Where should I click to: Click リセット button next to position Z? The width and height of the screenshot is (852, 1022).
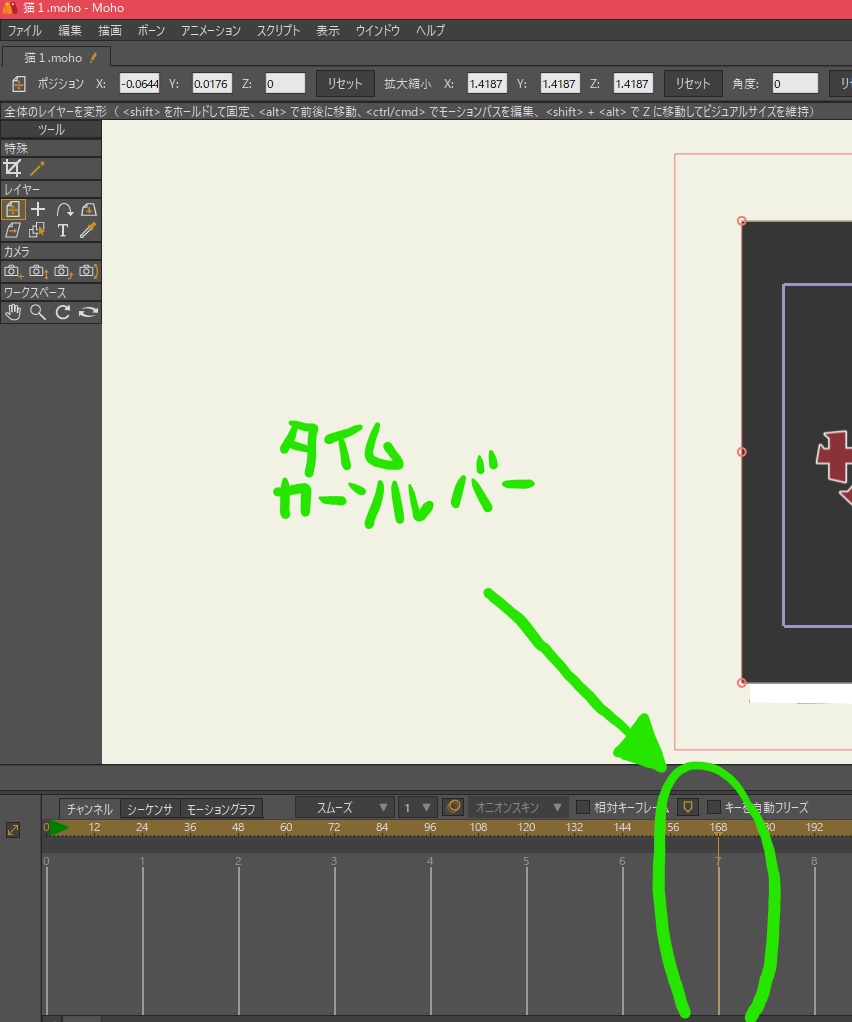point(345,83)
